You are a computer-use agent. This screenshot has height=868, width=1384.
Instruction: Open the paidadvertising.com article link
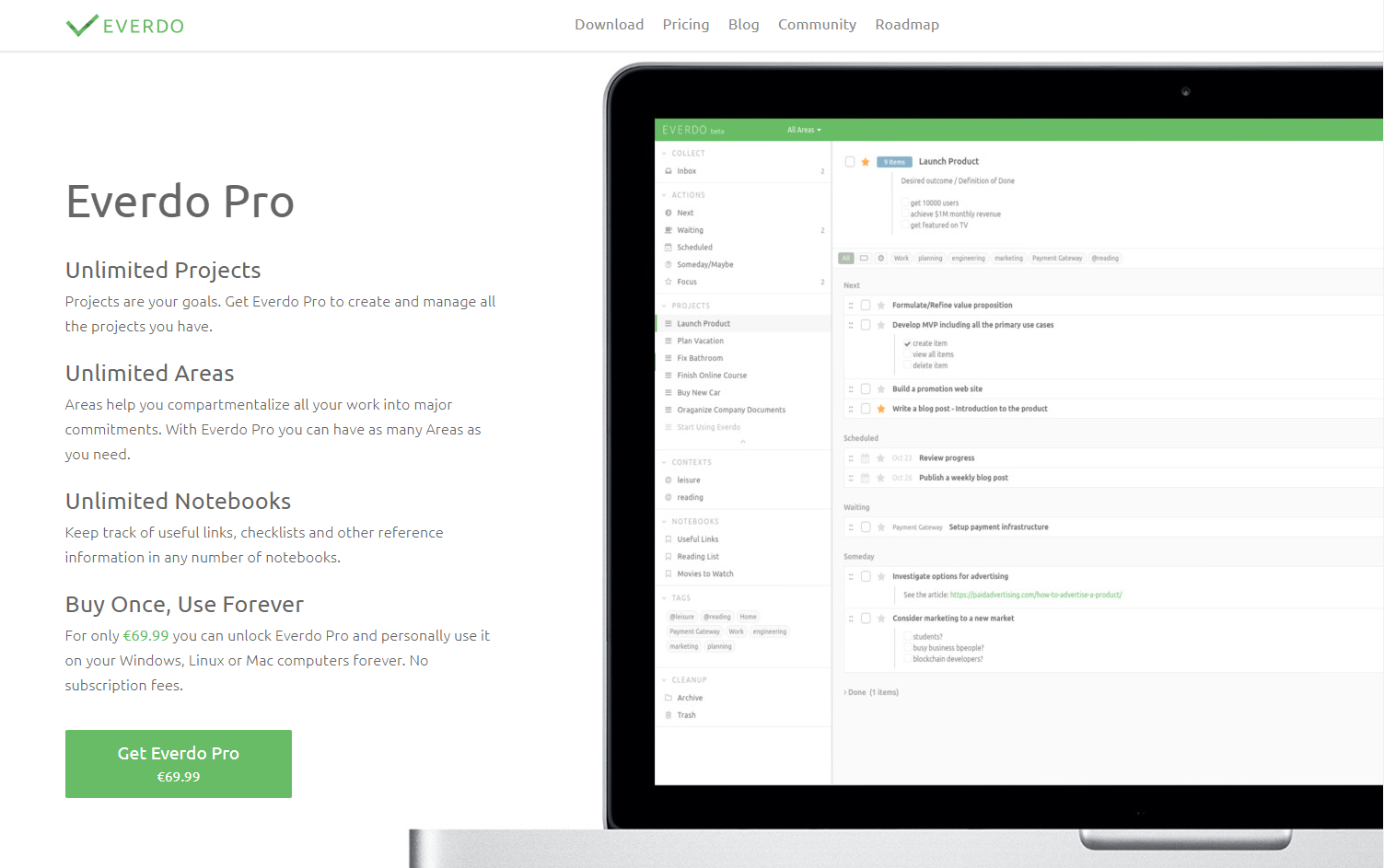(1036, 596)
